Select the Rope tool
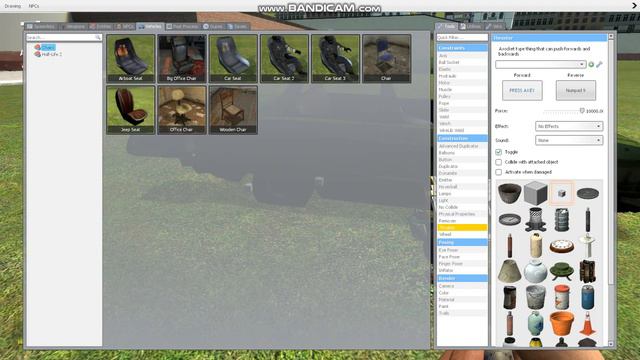640x360 pixels. (x=462, y=103)
